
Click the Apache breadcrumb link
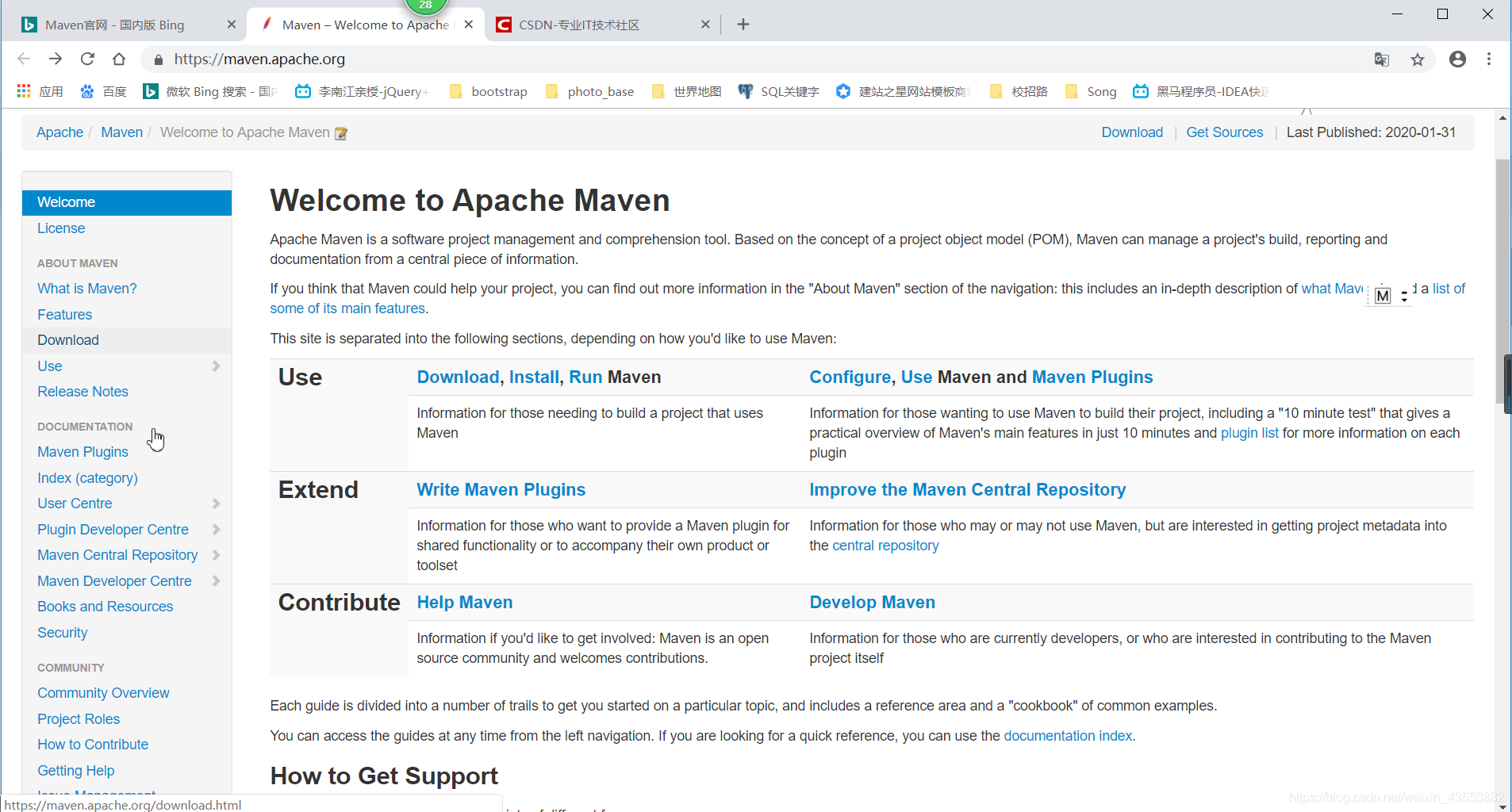(x=59, y=132)
